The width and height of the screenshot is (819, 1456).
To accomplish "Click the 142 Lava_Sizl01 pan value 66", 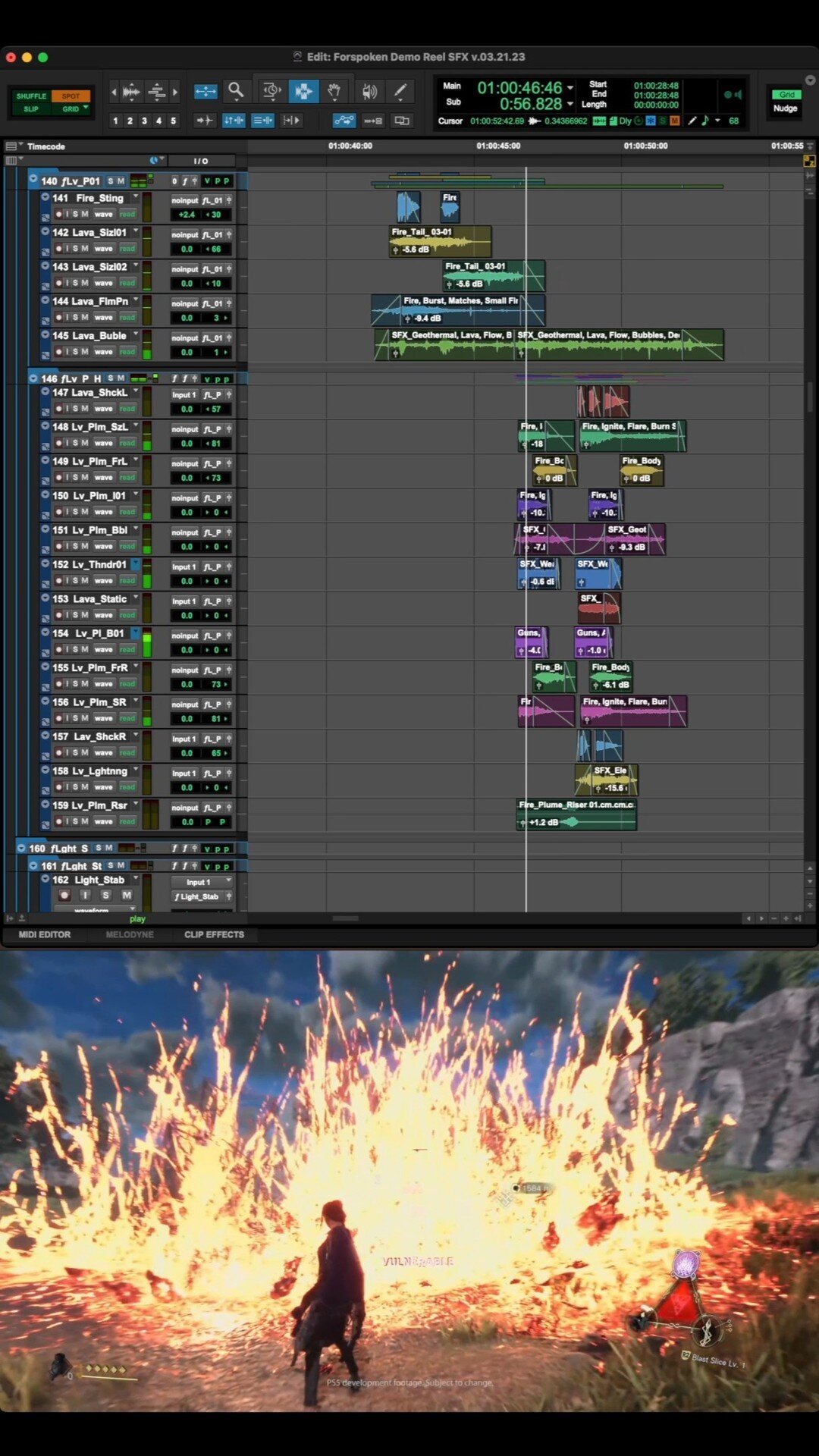I will 215,249.
